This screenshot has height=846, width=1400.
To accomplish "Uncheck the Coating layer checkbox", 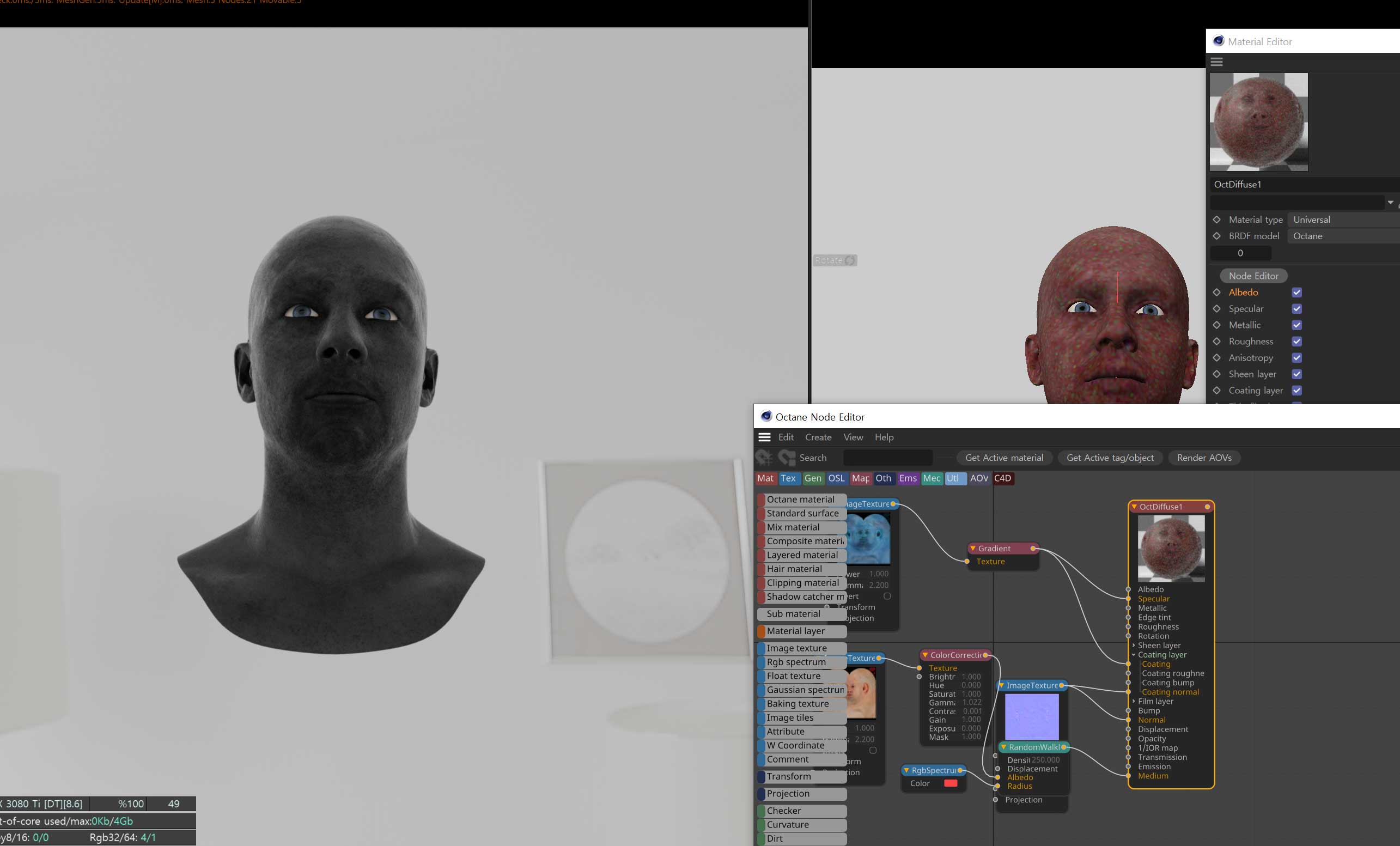I will [1296, 391].
